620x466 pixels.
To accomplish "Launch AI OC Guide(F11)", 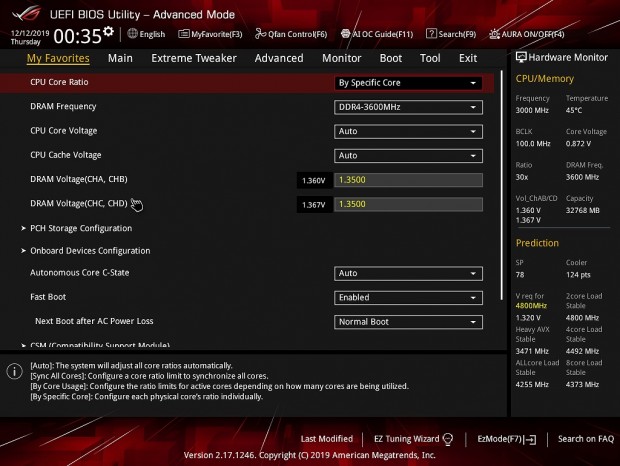I will point(377,34).
